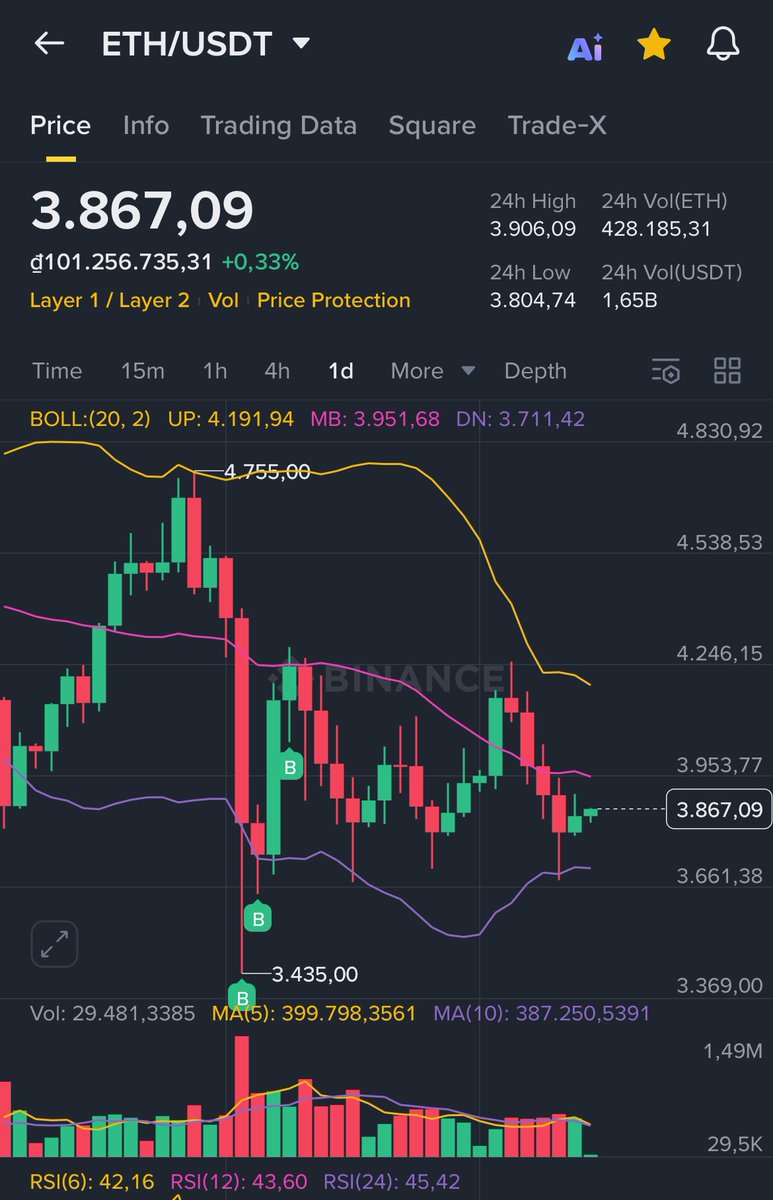773x1200 pixels.
Task: Tap the MA(5) volume value
Action: click(314, 1013)
